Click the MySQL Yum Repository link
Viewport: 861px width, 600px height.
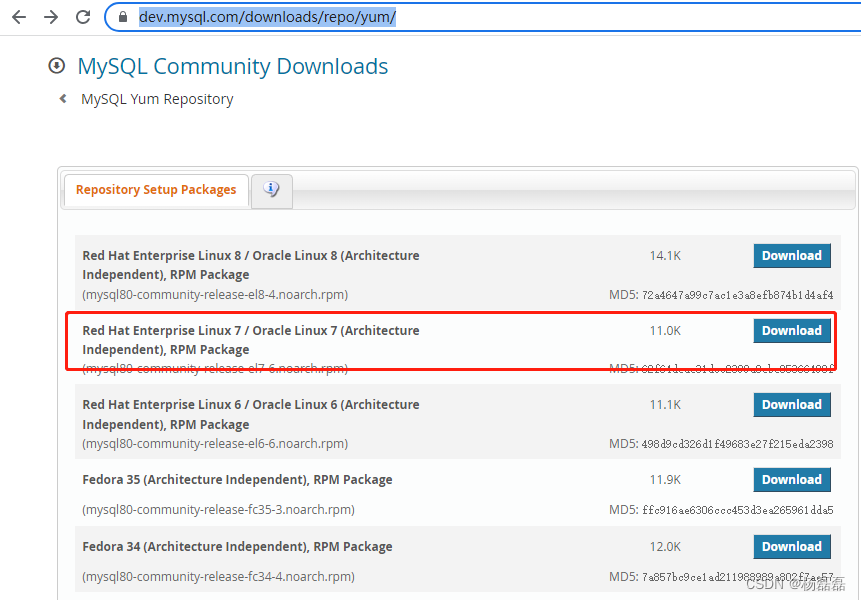point(156,99)
